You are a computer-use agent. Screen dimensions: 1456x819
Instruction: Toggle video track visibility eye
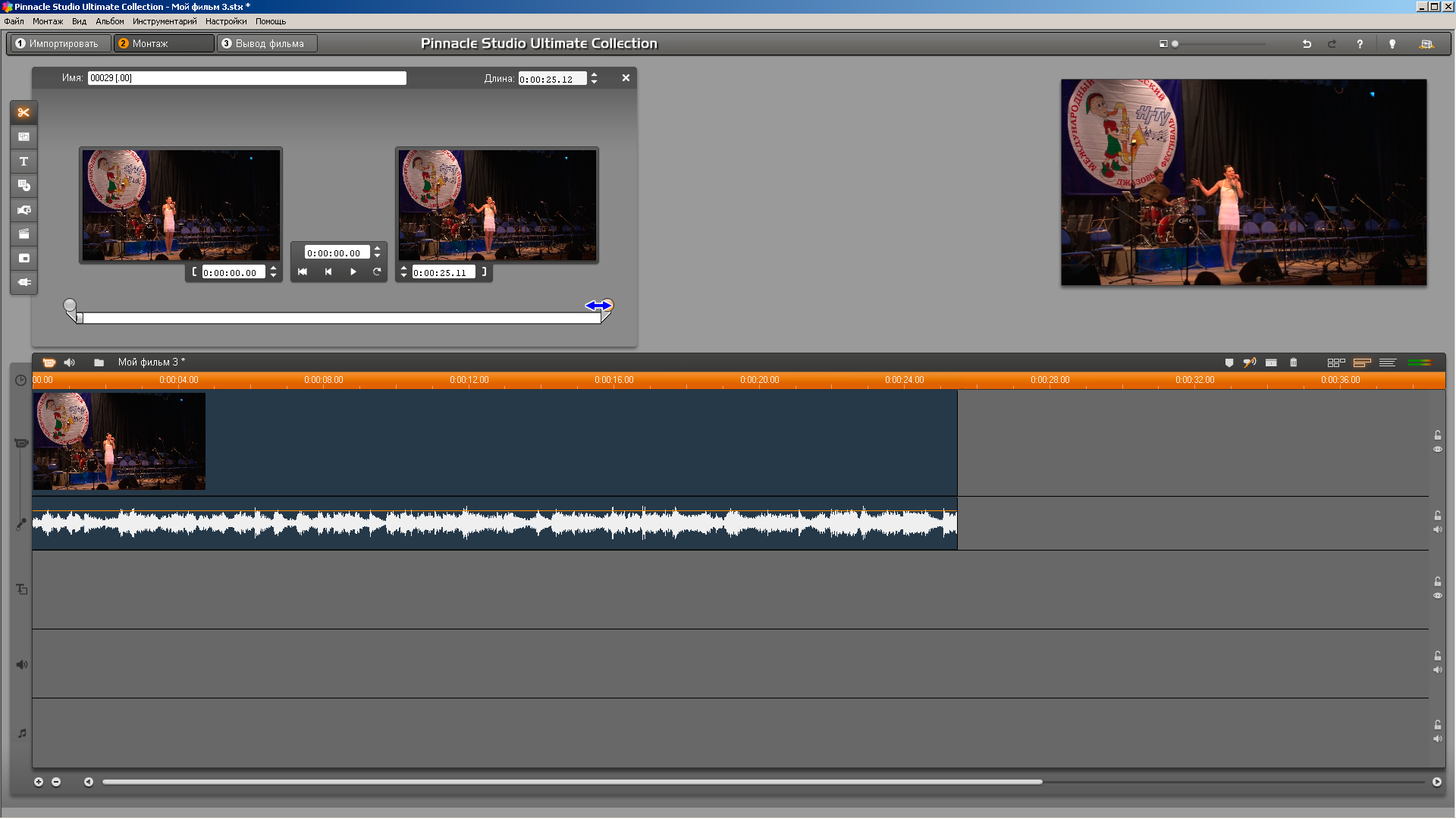click(1437, 450)
